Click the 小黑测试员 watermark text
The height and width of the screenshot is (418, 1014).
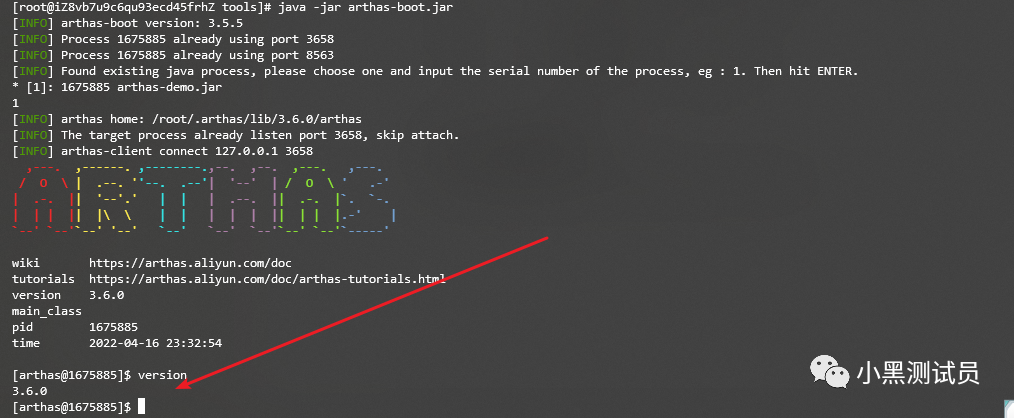(918, 373)
